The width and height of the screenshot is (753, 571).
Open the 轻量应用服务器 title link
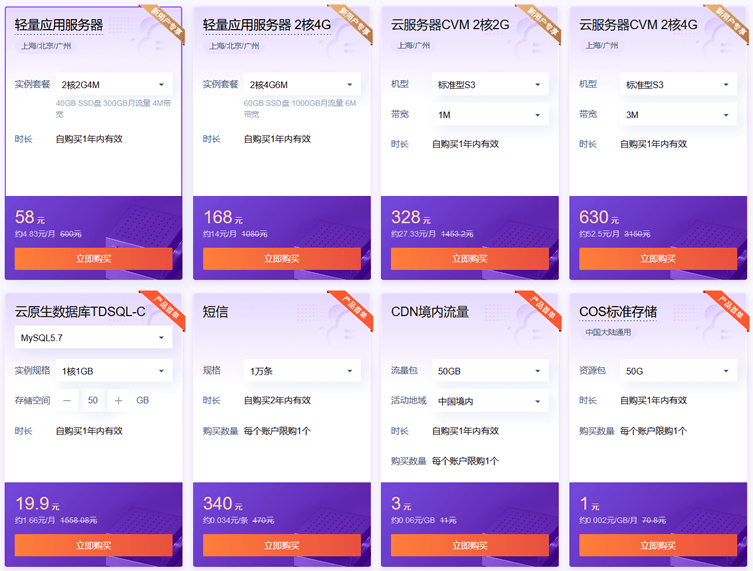click(59, 25)
